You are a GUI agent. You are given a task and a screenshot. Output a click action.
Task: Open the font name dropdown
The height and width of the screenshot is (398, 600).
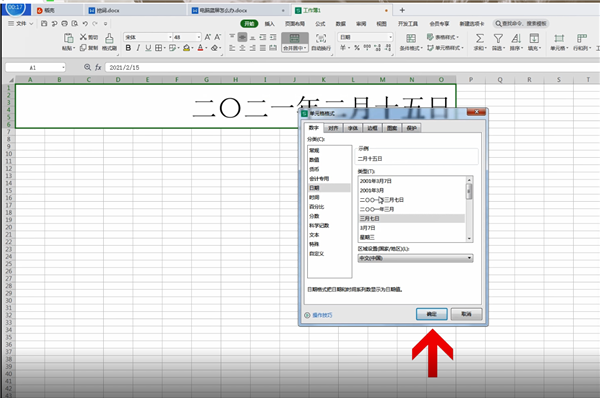(170, 37)
